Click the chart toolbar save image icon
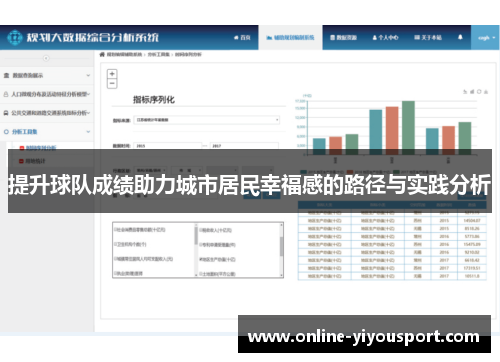This screenshot has width=500, height=362. (486, 92)
